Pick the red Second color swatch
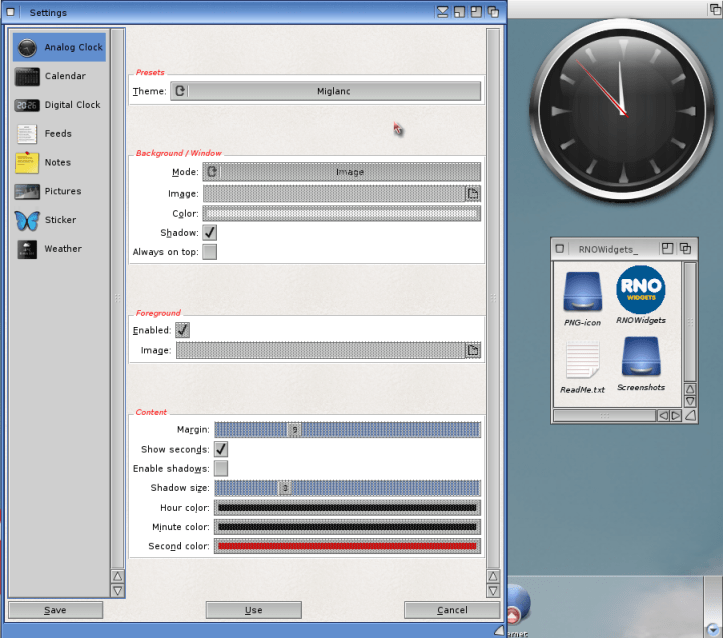 pos(347,546)
